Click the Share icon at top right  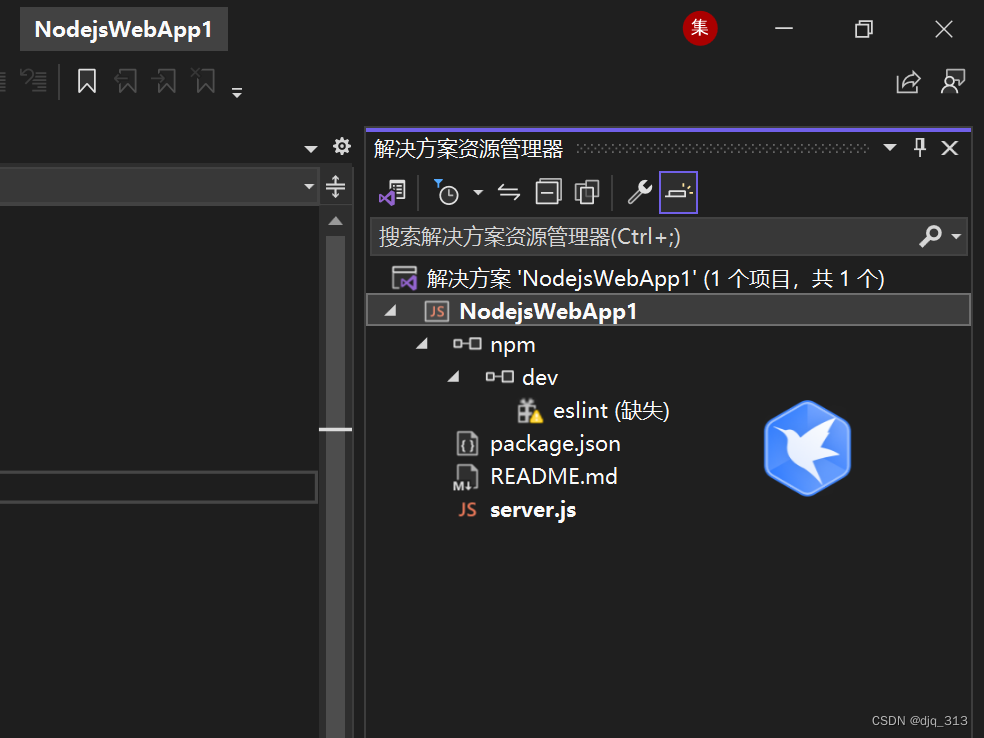(908, 82)
